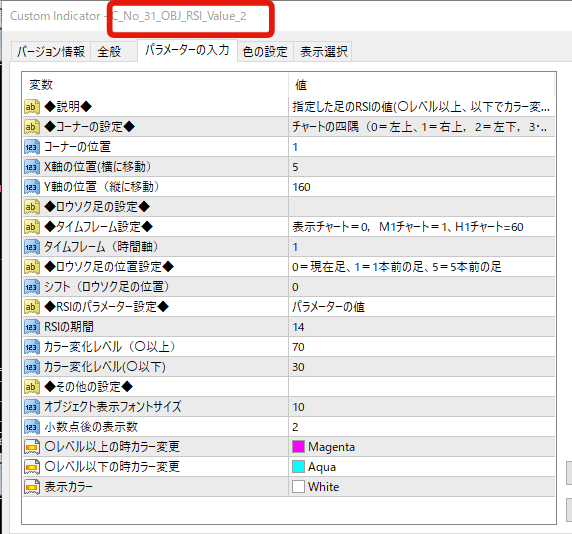
Task: Click the 0＝現在足 shift description value
Action: (422, 267)
